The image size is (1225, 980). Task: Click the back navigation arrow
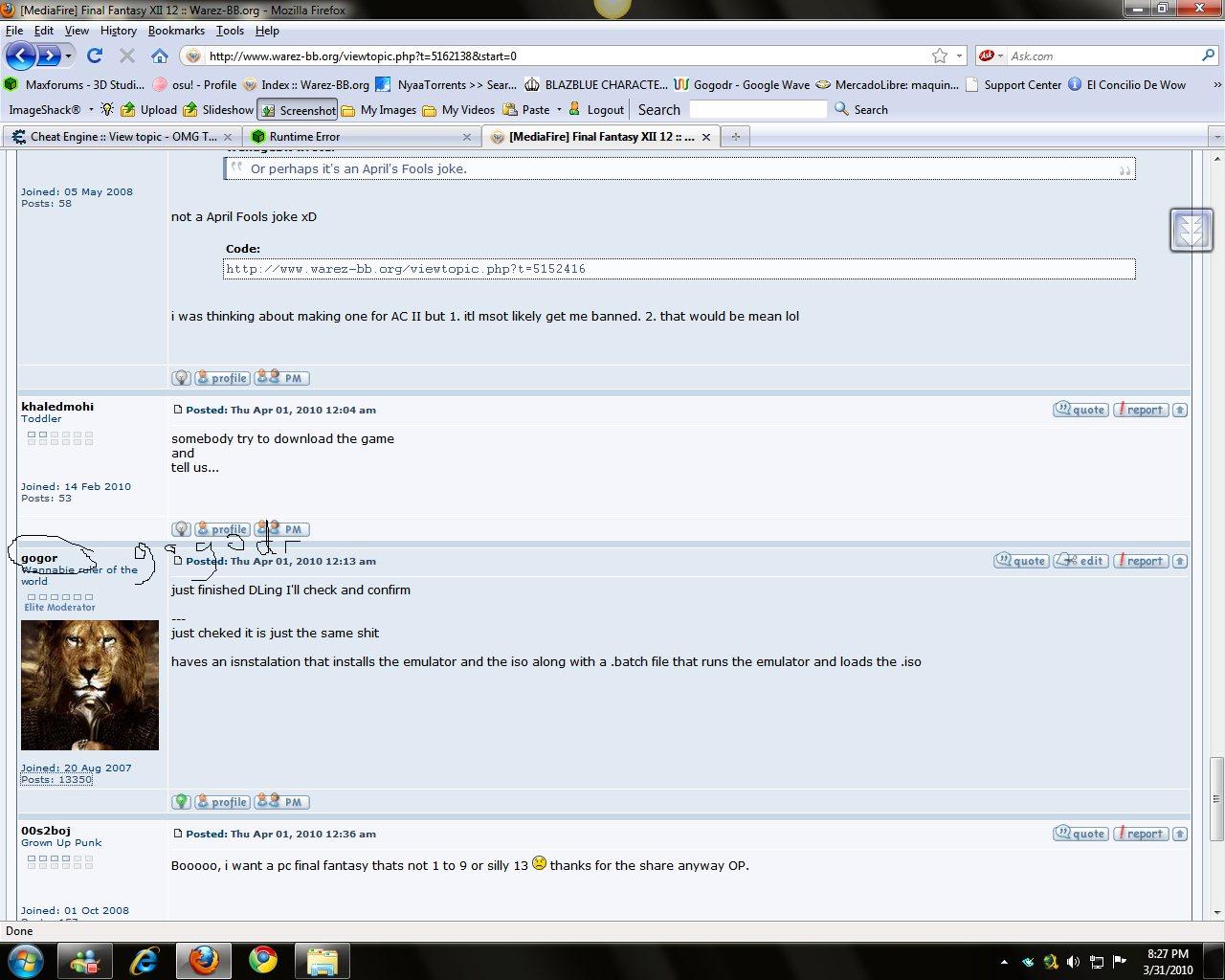pyautogui.click(x=20, y=56)
